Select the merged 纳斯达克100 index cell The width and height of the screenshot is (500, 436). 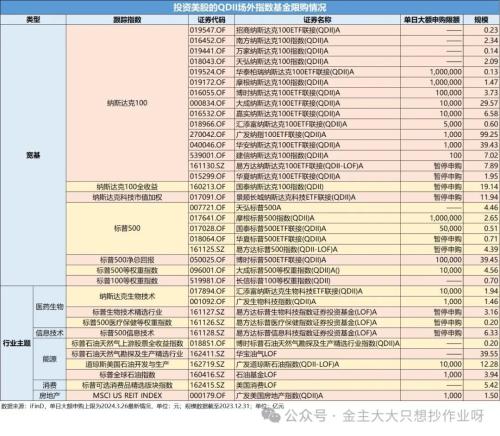[x=127, y=103]
